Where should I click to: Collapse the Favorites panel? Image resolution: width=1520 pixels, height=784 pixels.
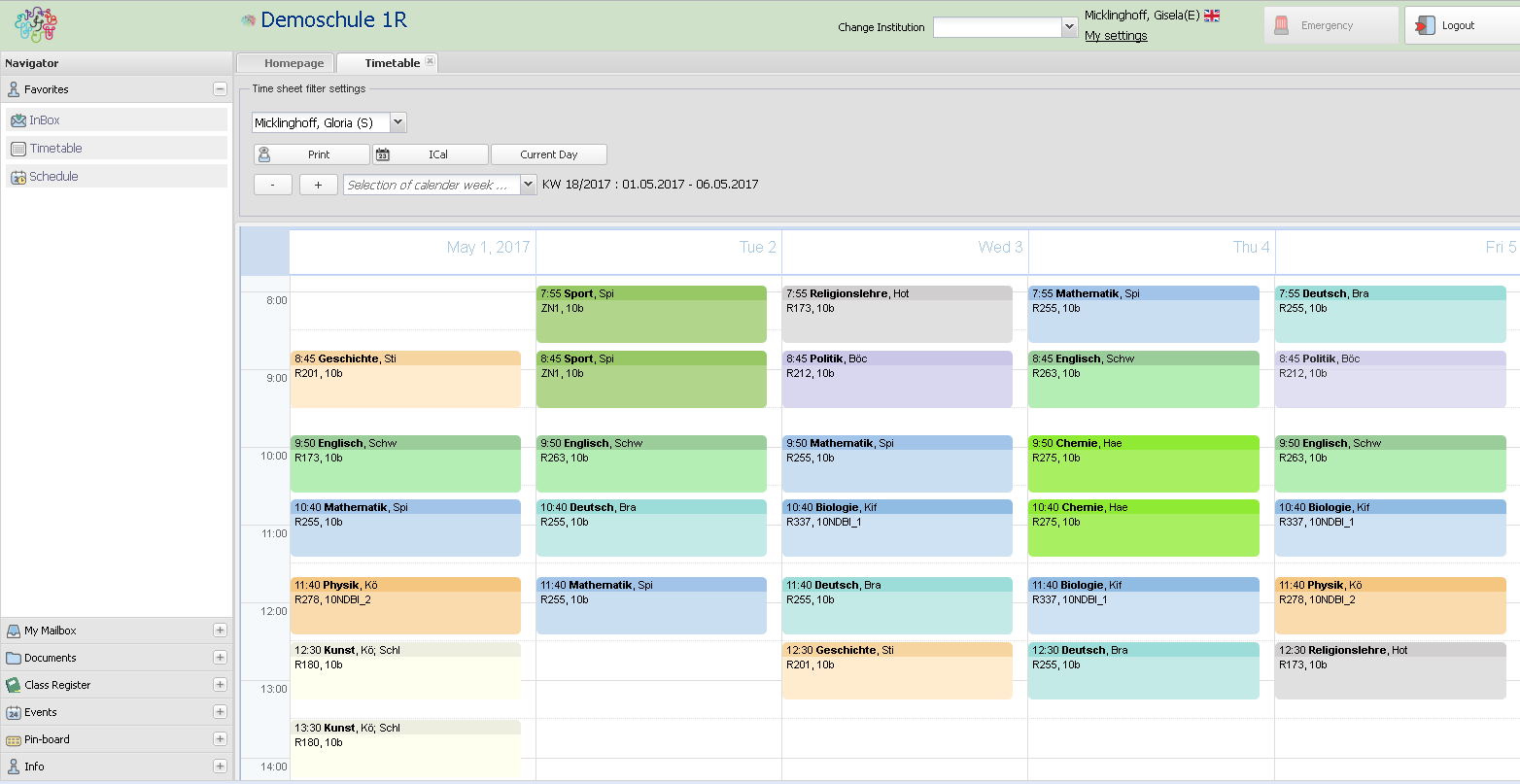pyautogui.click(x=220, y=89)
